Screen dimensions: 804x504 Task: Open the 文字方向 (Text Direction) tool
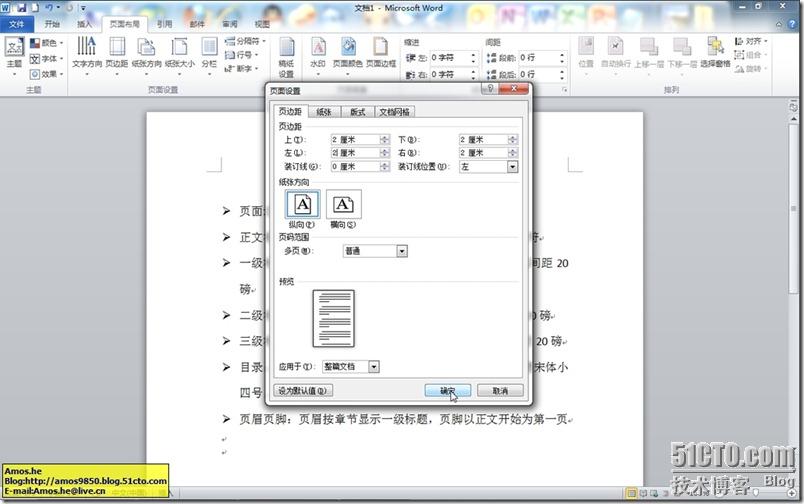pos(87,53)
